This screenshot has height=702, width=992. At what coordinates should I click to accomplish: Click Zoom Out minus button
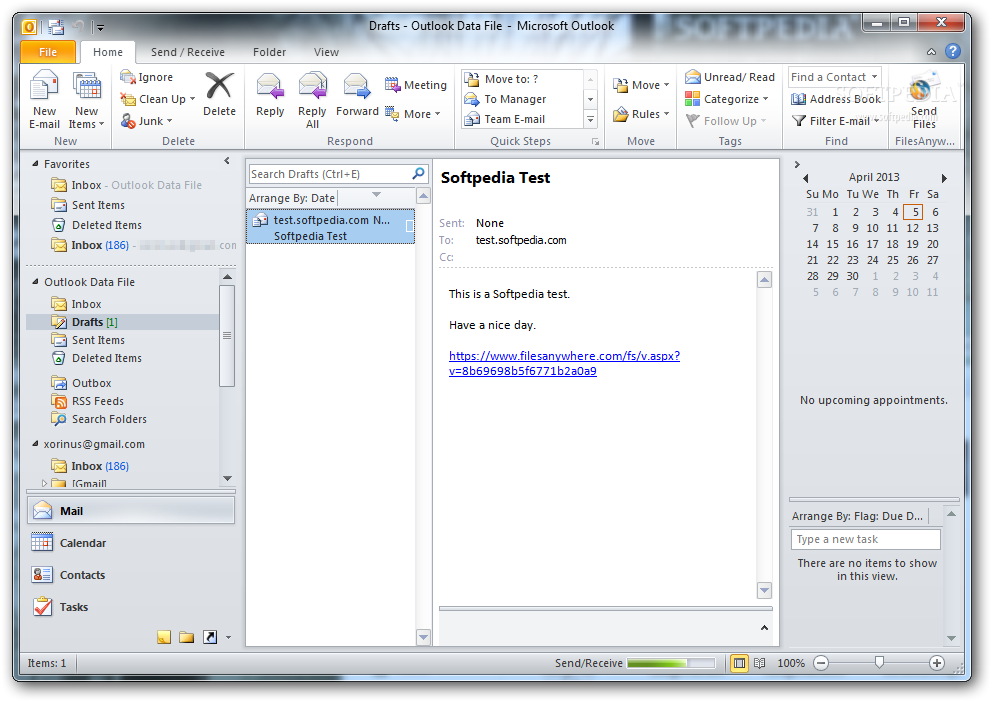pos(821,663)
